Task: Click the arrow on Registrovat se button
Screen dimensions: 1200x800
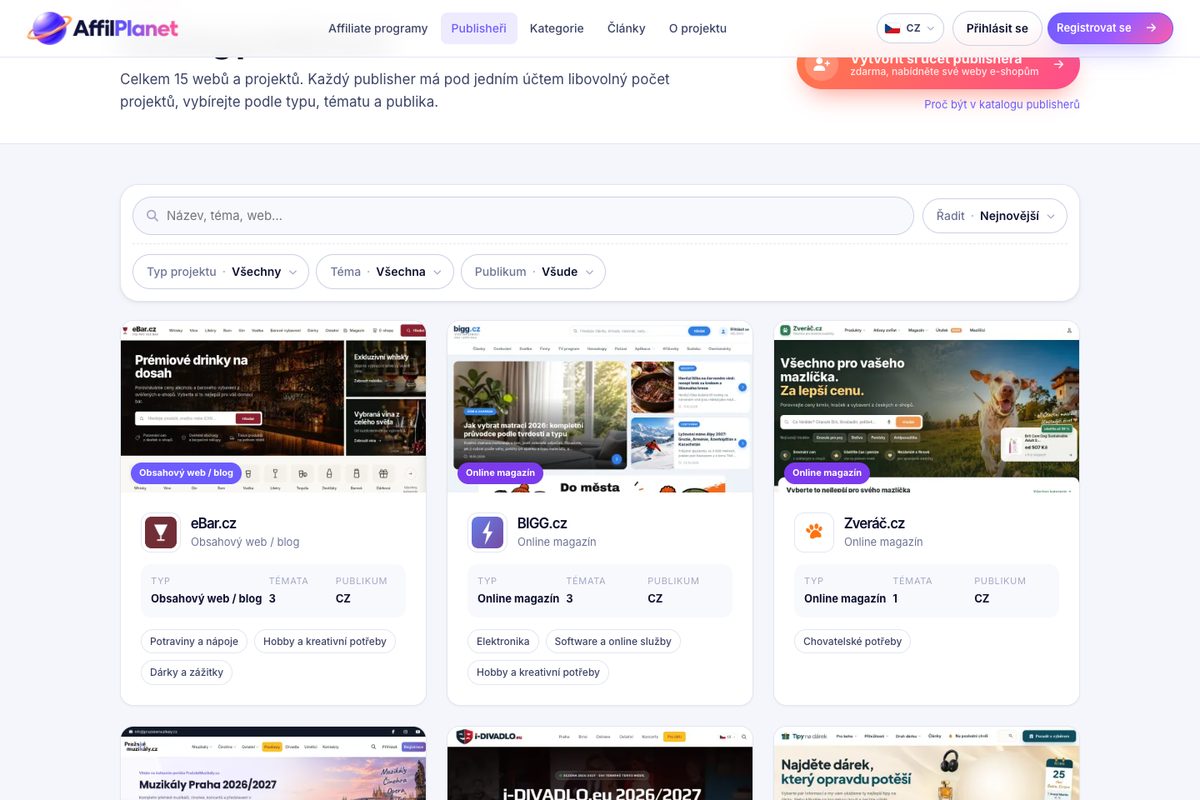Action: (1152, 28)
